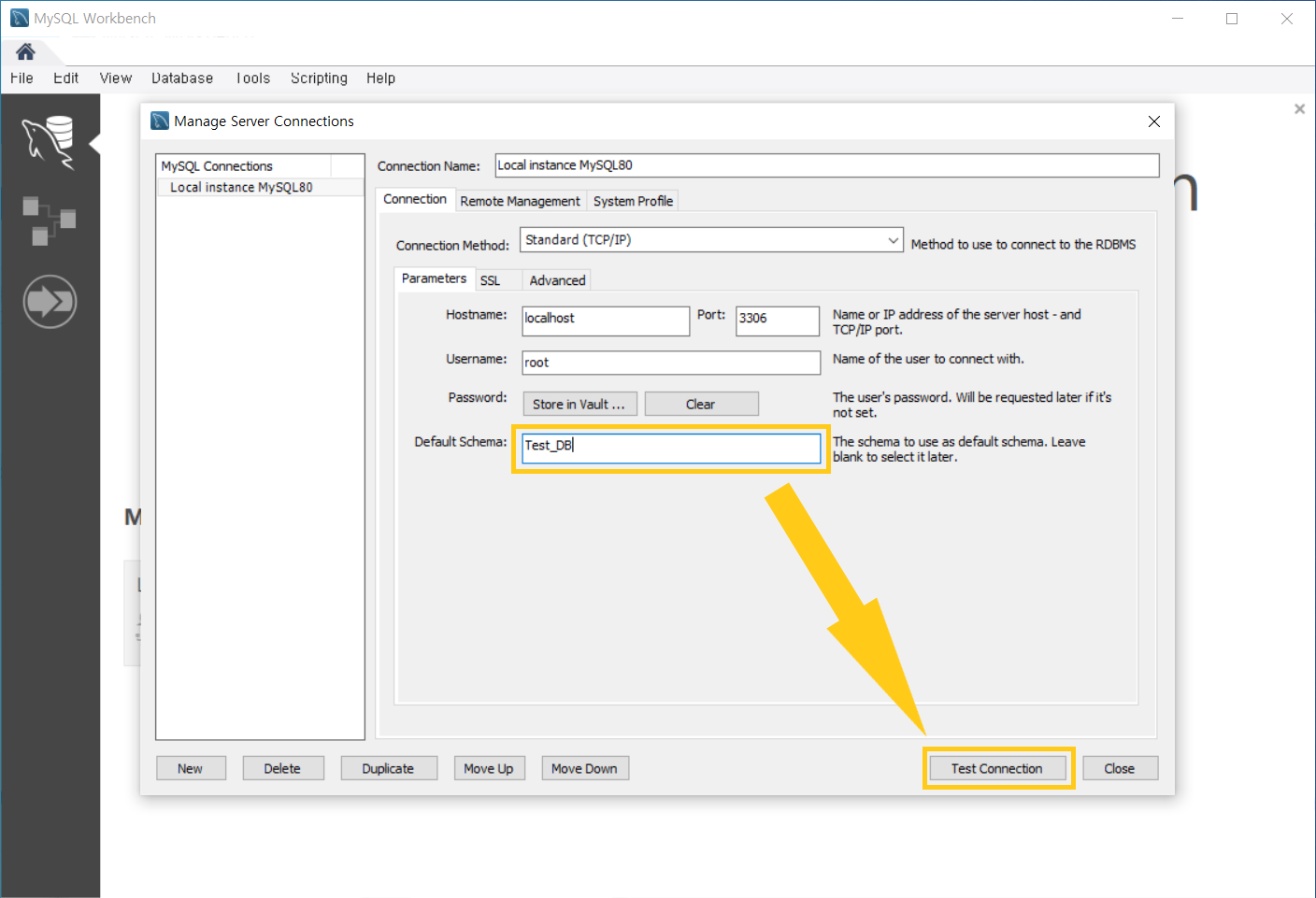Click the 'Name of the user to connect with.' text
Screen dimensions: 1316x898
point(928,359)
